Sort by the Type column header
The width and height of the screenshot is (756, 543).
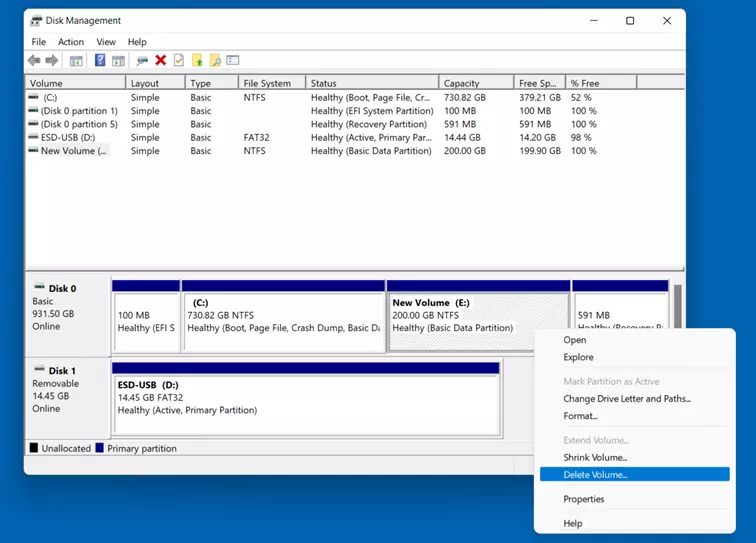tap(212, 83)
